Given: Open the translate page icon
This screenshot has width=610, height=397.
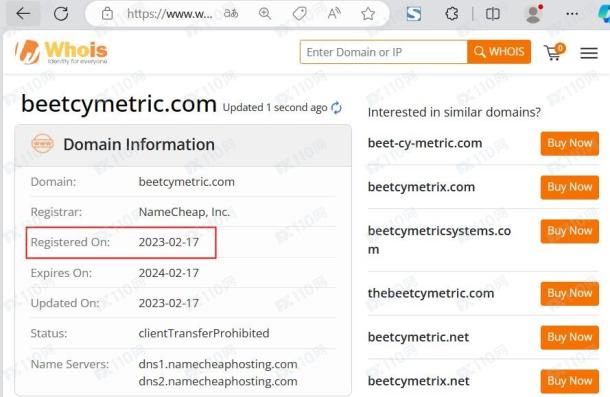Looking at the screenshot, I should pos(231,14).
